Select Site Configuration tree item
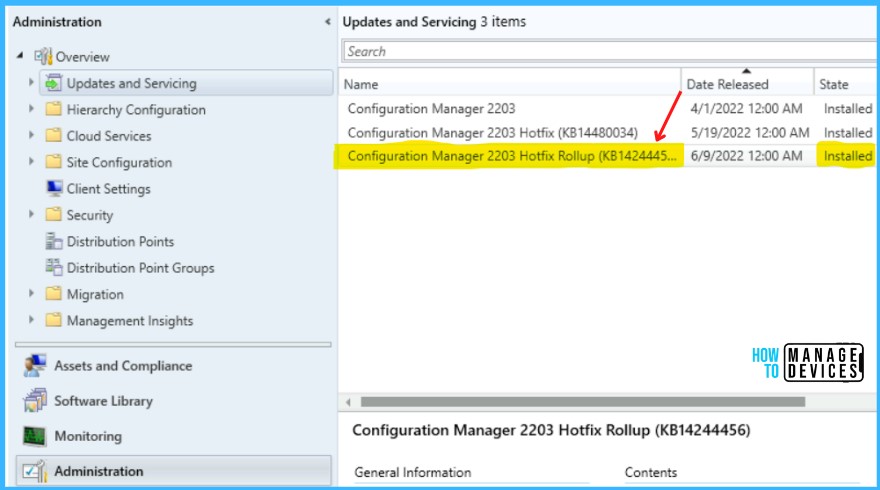The image size is (880, 490). click(119, 162)
